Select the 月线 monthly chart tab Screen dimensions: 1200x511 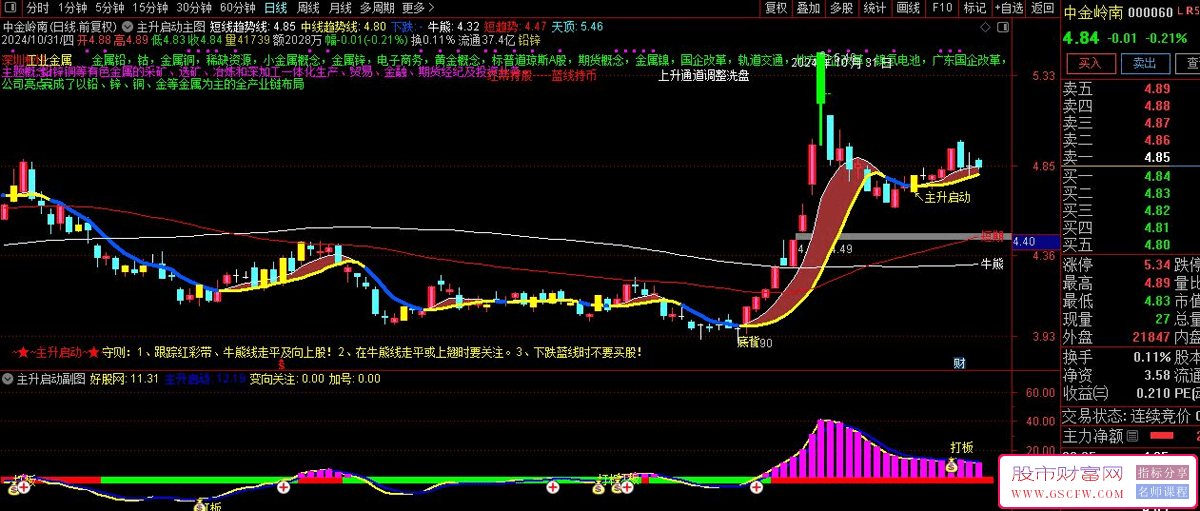coord(340,7)
